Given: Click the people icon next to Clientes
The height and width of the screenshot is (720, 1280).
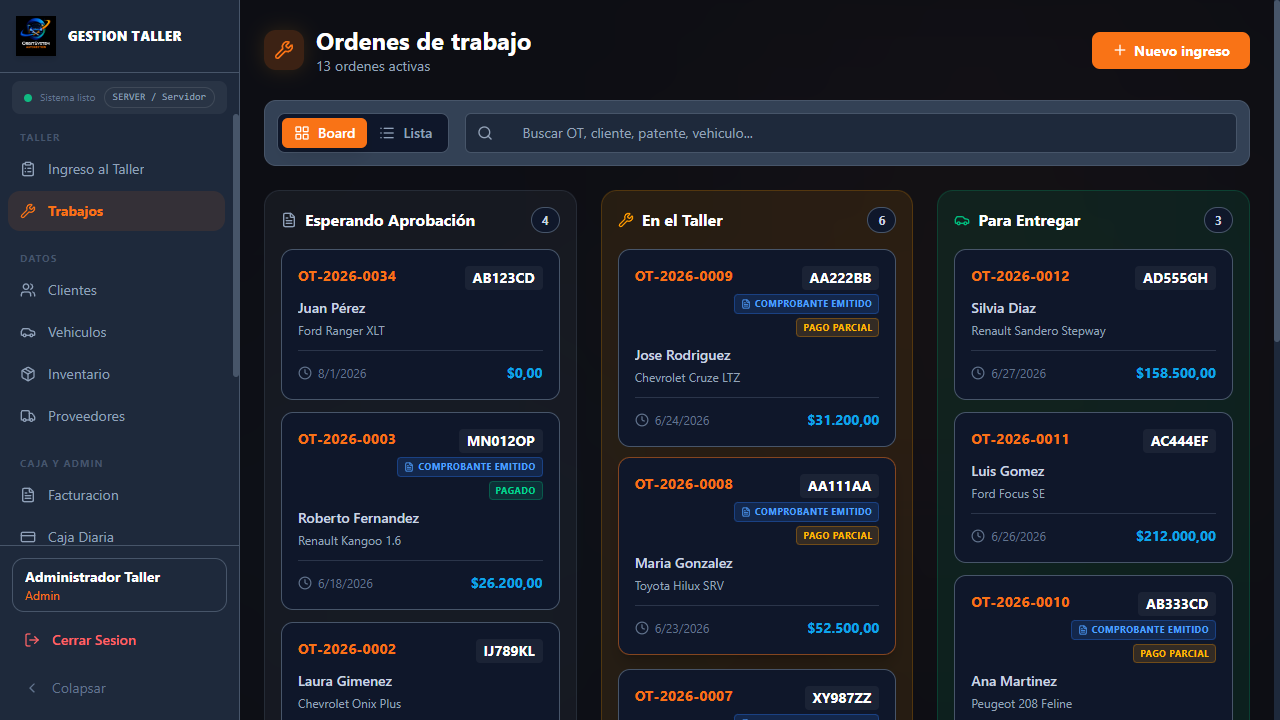Looking at the screenshot, I should 28,290.
